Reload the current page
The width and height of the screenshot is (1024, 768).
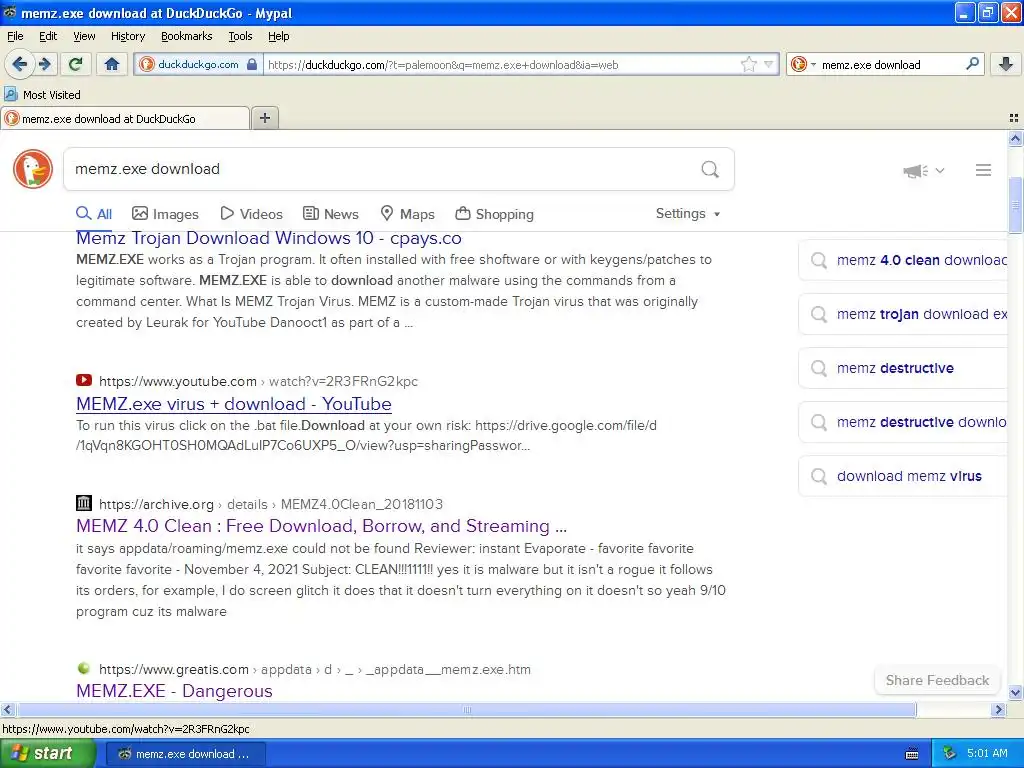(76, 64)
